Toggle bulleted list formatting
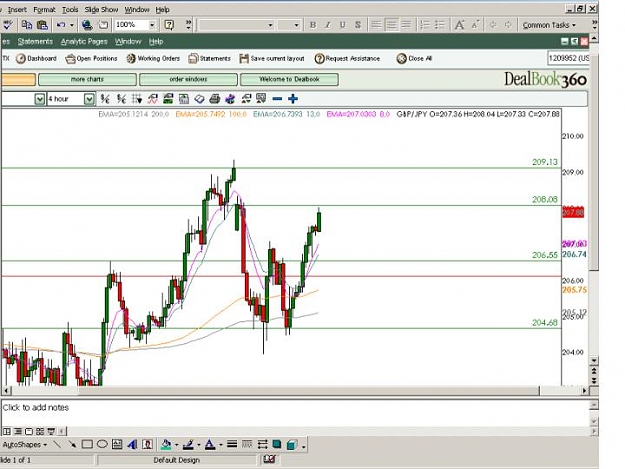This screenshot has width=625, height=469. [440, 25]
